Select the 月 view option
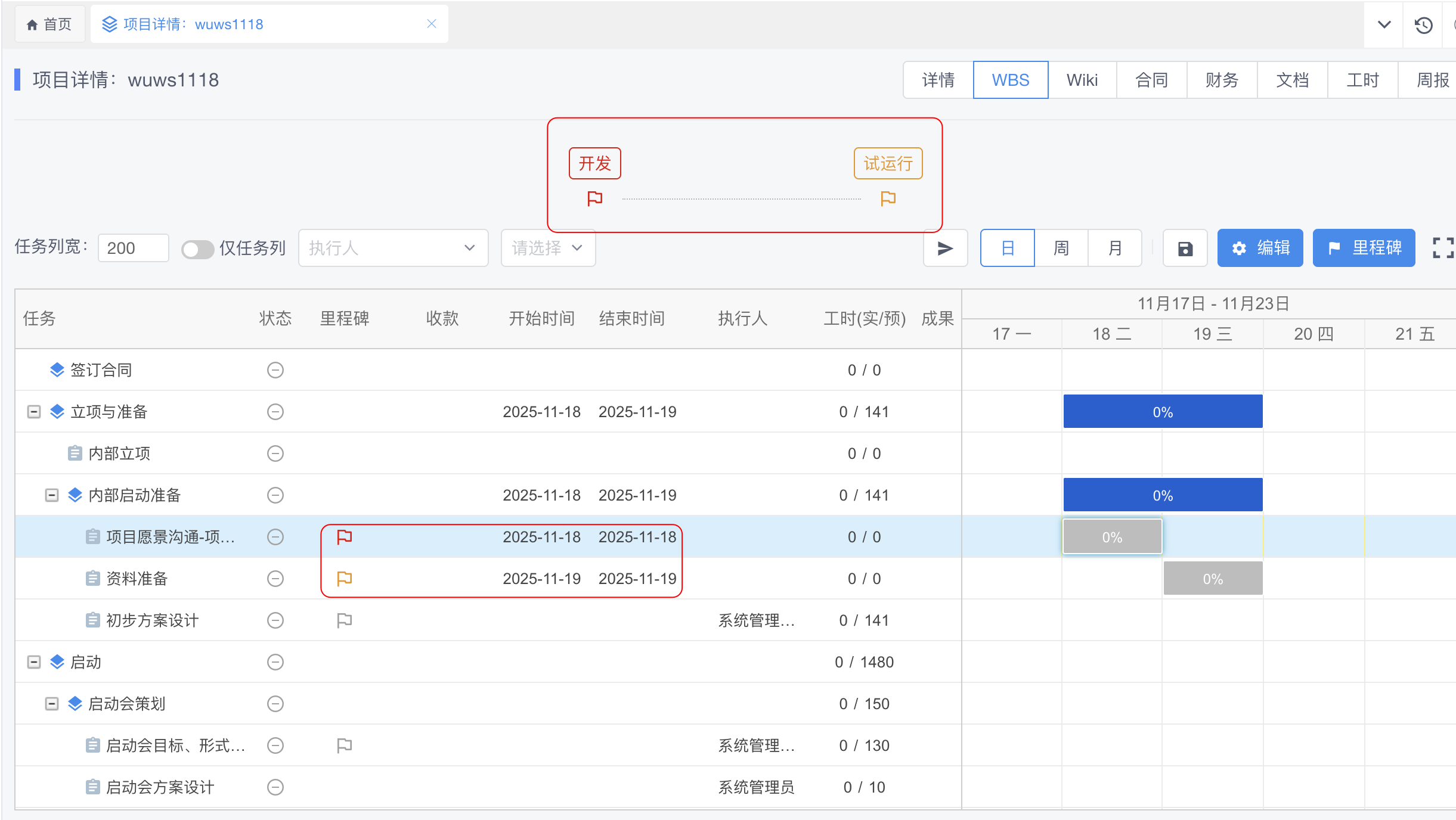 click(x=1114, y=249)
